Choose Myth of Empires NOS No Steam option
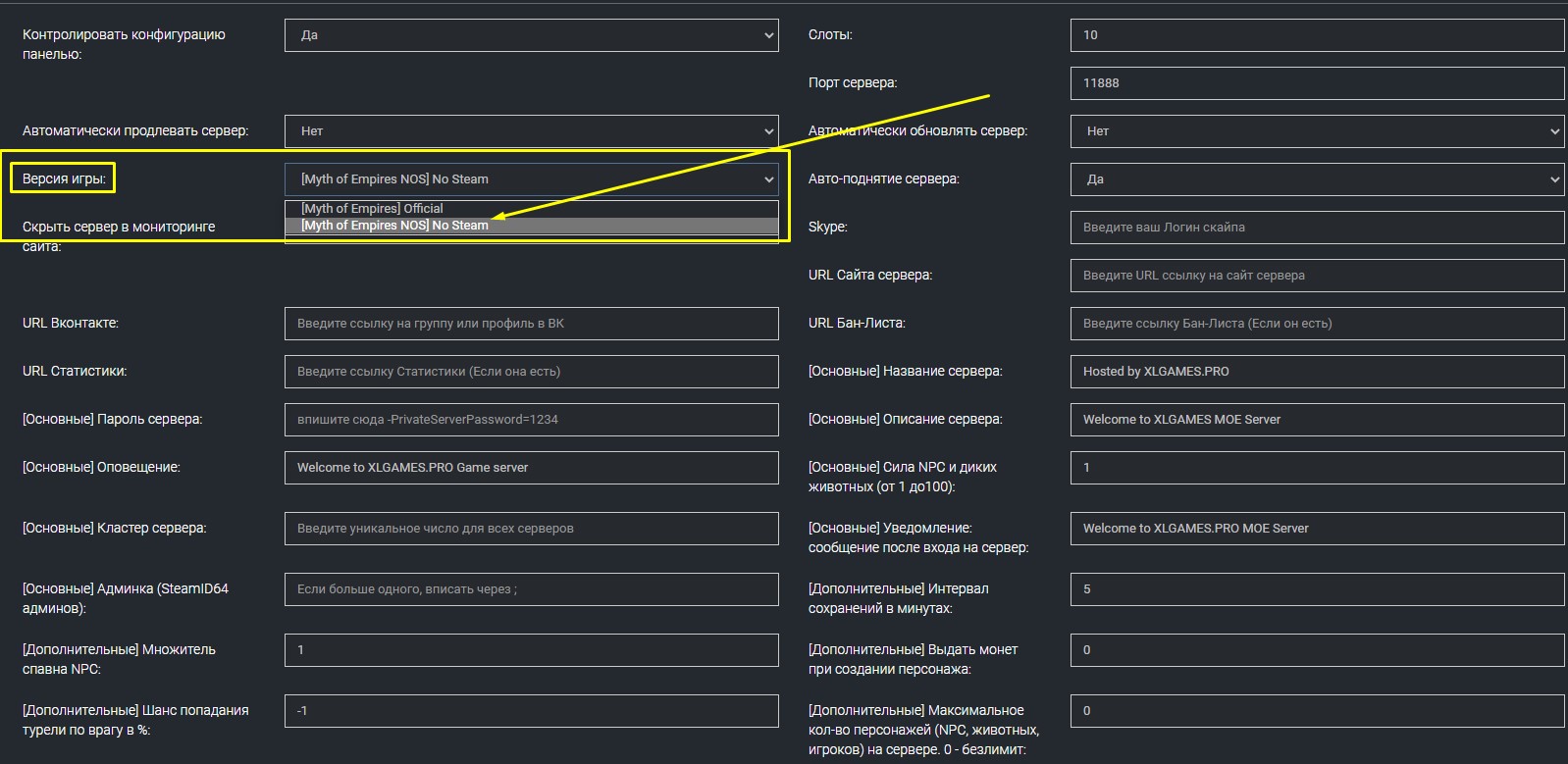 [x=394, y=226]
